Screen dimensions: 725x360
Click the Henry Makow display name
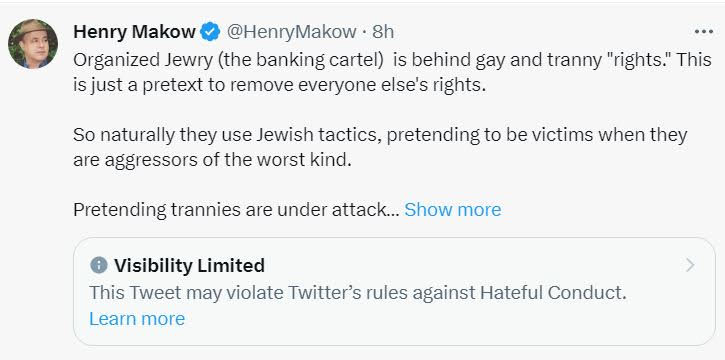(135, 32)
